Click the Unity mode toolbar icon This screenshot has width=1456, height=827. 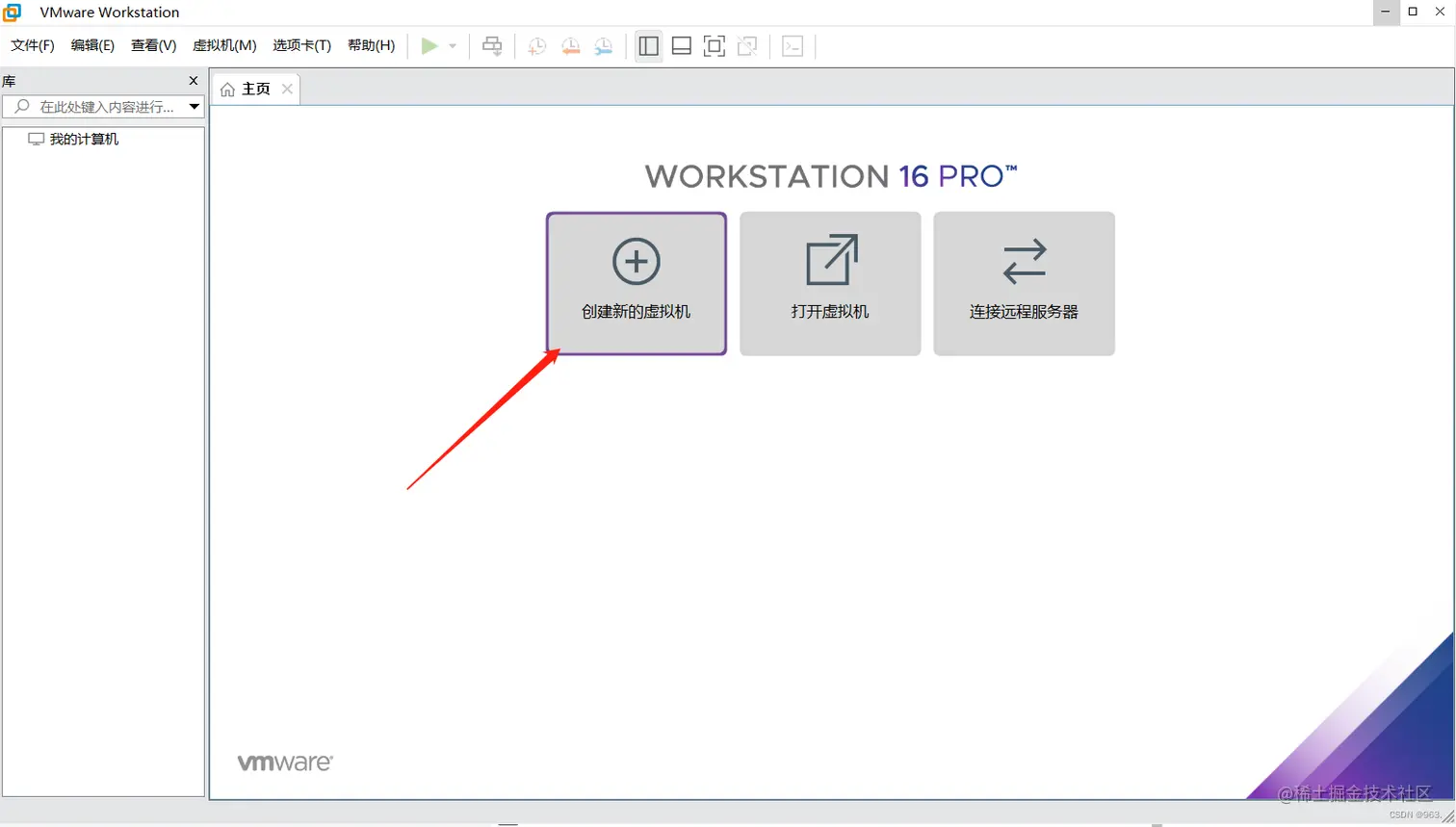[x=747, y=46]
